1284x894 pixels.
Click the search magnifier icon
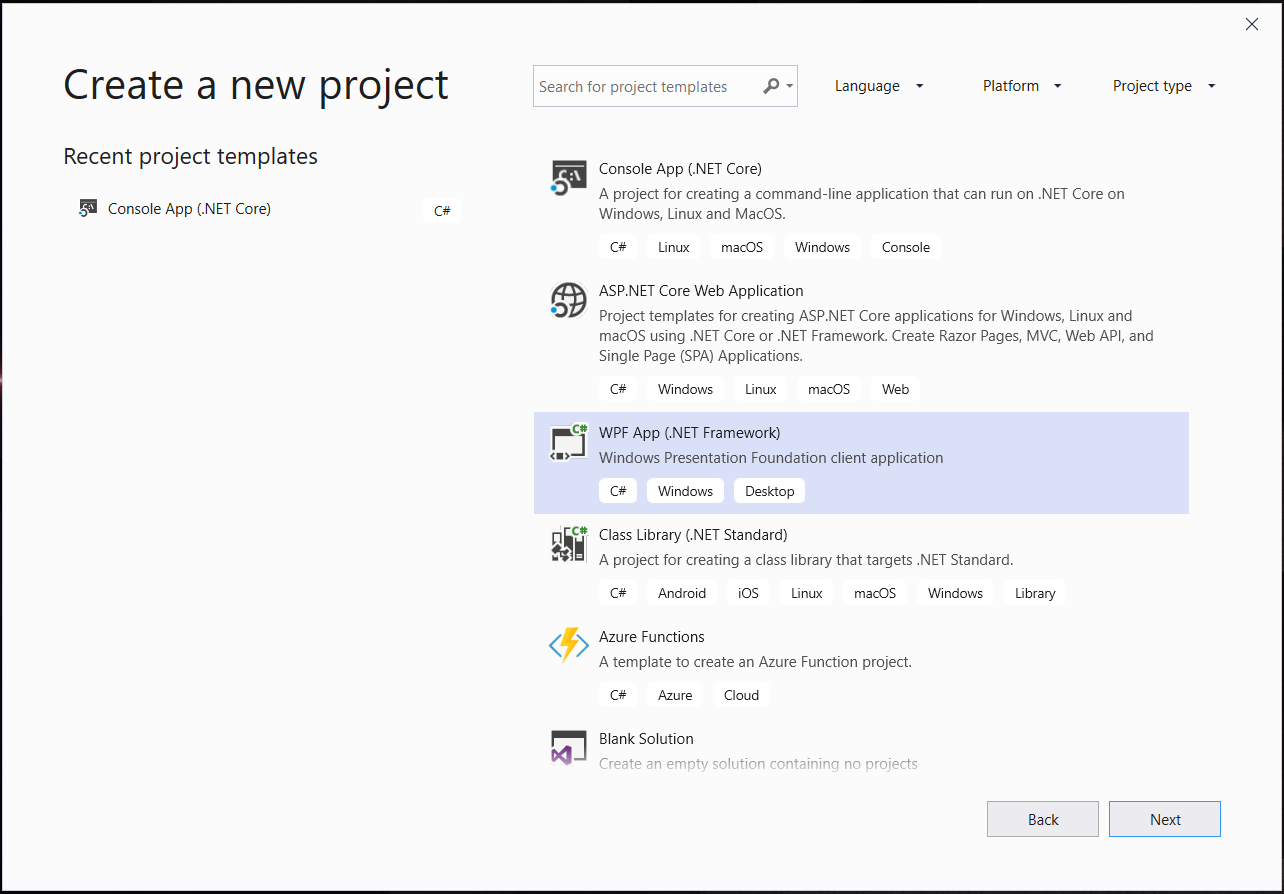(770, 86)
